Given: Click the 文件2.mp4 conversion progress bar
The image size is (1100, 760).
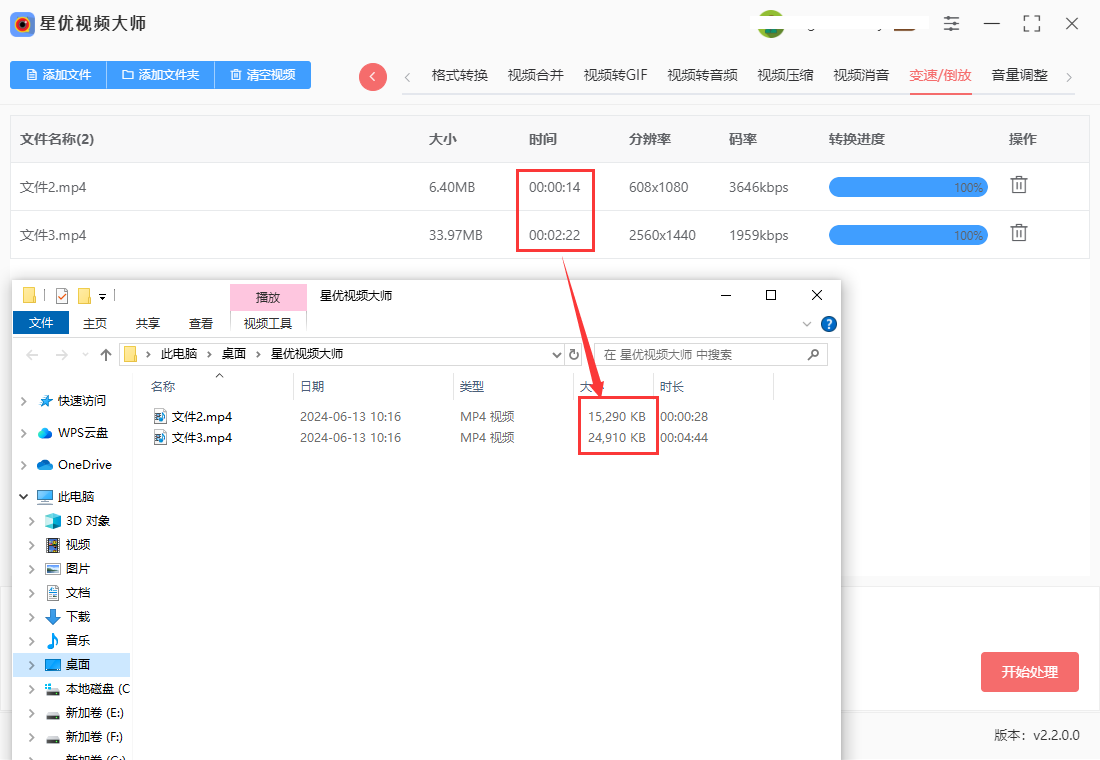Looking at the screenshot, I should (908, 187).
